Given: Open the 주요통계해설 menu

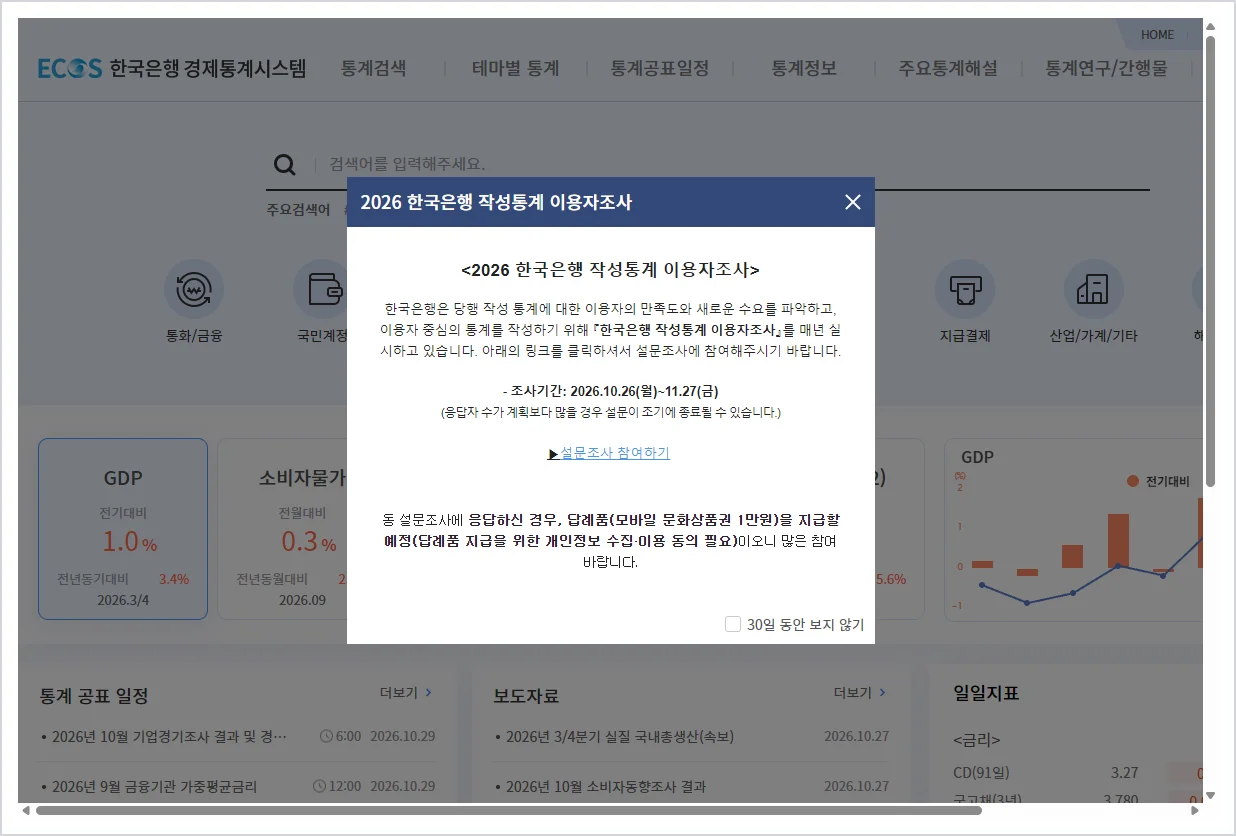Looking at the screenshot, I should (x=948, y=68).
